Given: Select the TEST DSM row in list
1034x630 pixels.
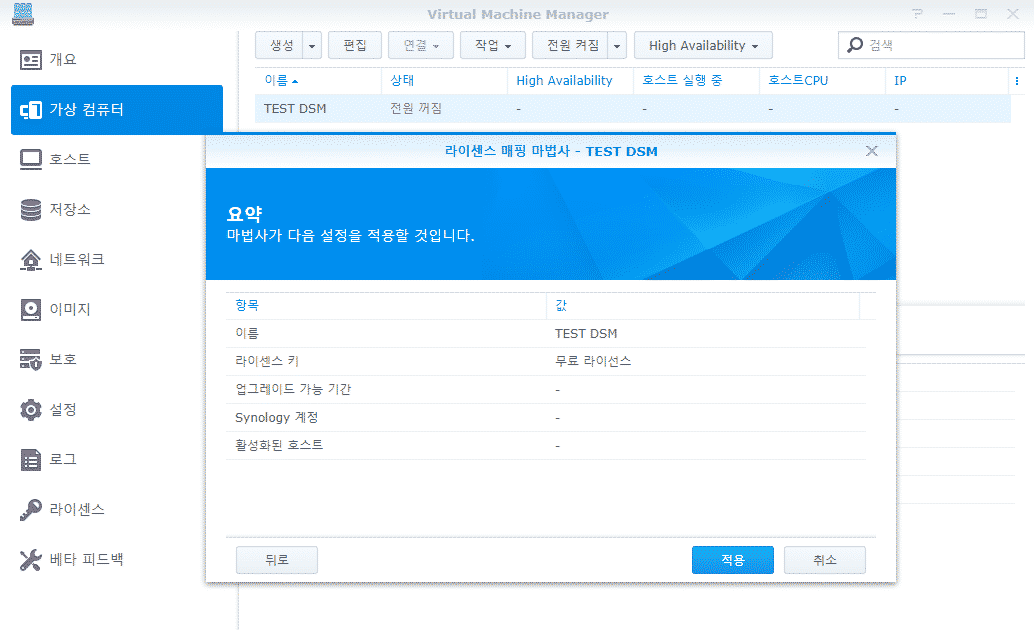Looking at the screenshot, I should click(x=633, y=109).
